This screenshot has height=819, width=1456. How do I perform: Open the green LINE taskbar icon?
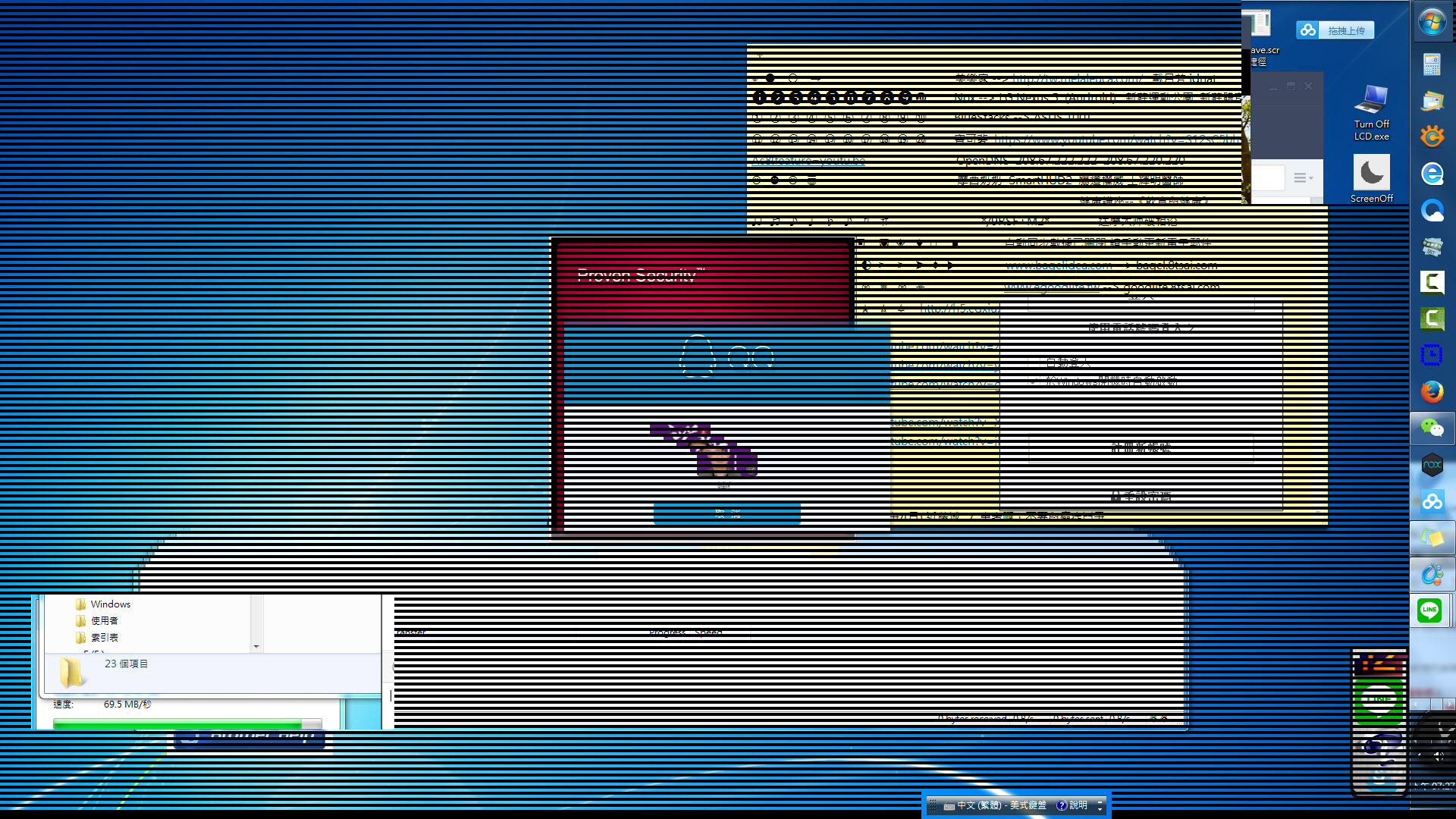tap(1430, 610)
